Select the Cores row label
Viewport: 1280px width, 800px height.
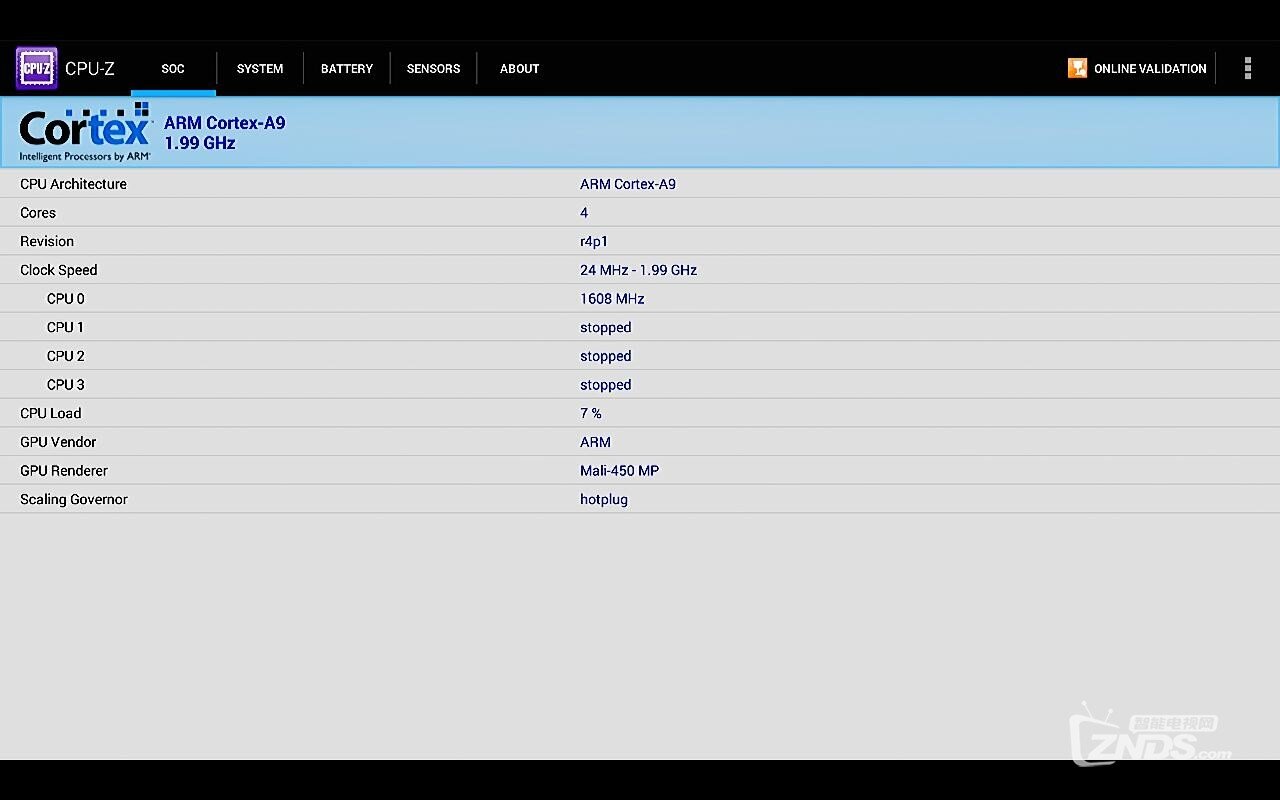[38, 213]
